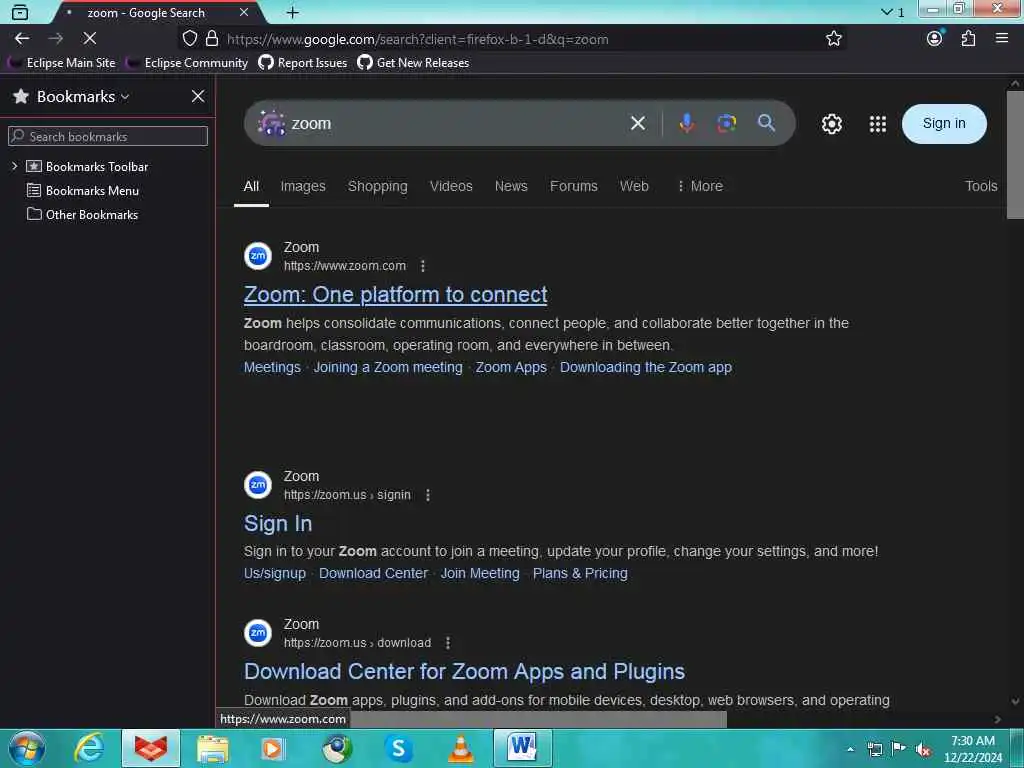Image resolution: width=1024 pixels, height=768 pixels.
Task: Switch to Microsoft Word in taskbar
Action: pyautogui.click(x=522, y=748)
